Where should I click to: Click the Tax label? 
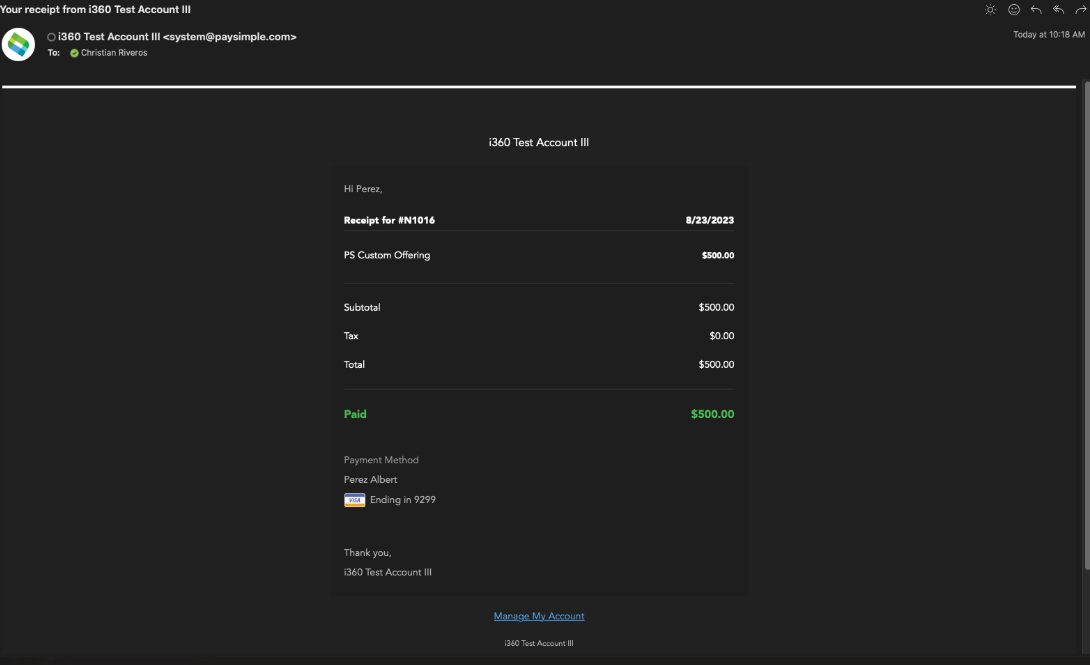[x=351, y=336]
